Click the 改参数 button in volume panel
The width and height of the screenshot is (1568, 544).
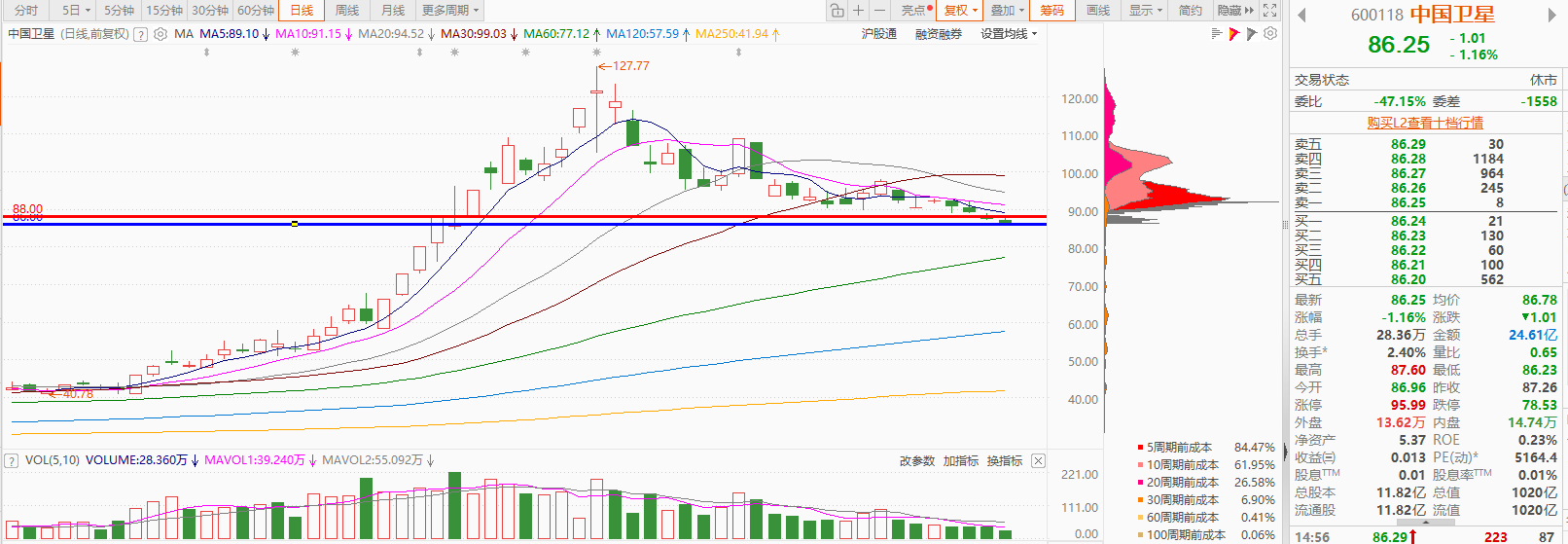pos(916,461)
